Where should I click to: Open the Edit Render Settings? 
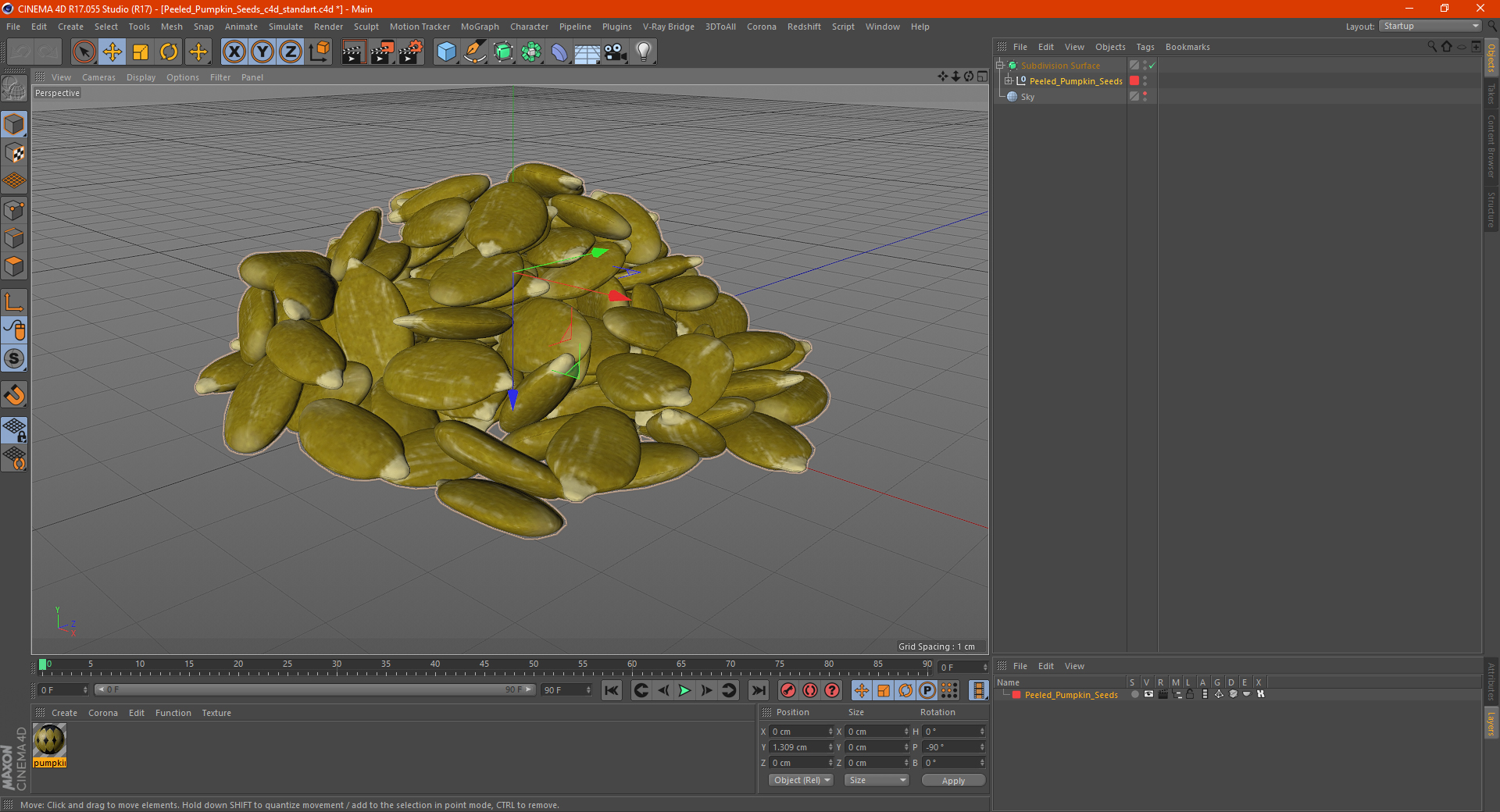click(411, 52)
